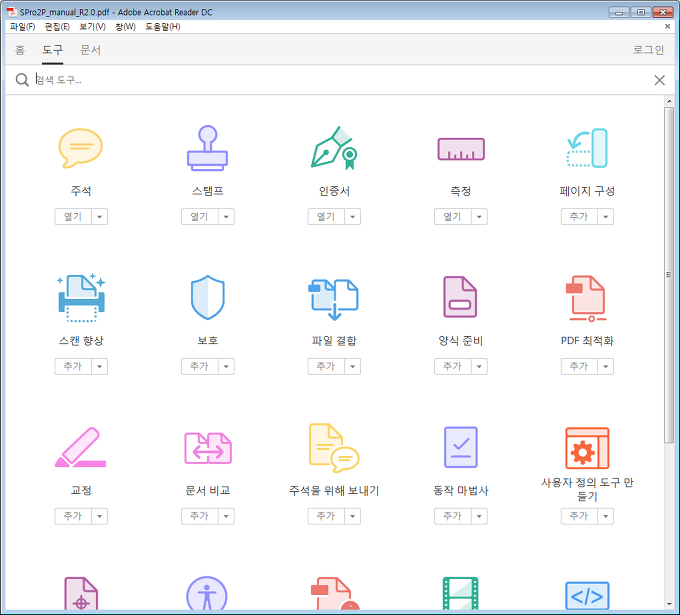The image size is (680, 615).
Task: Click the red PDF document icon in bottom row
Action: 334,593
